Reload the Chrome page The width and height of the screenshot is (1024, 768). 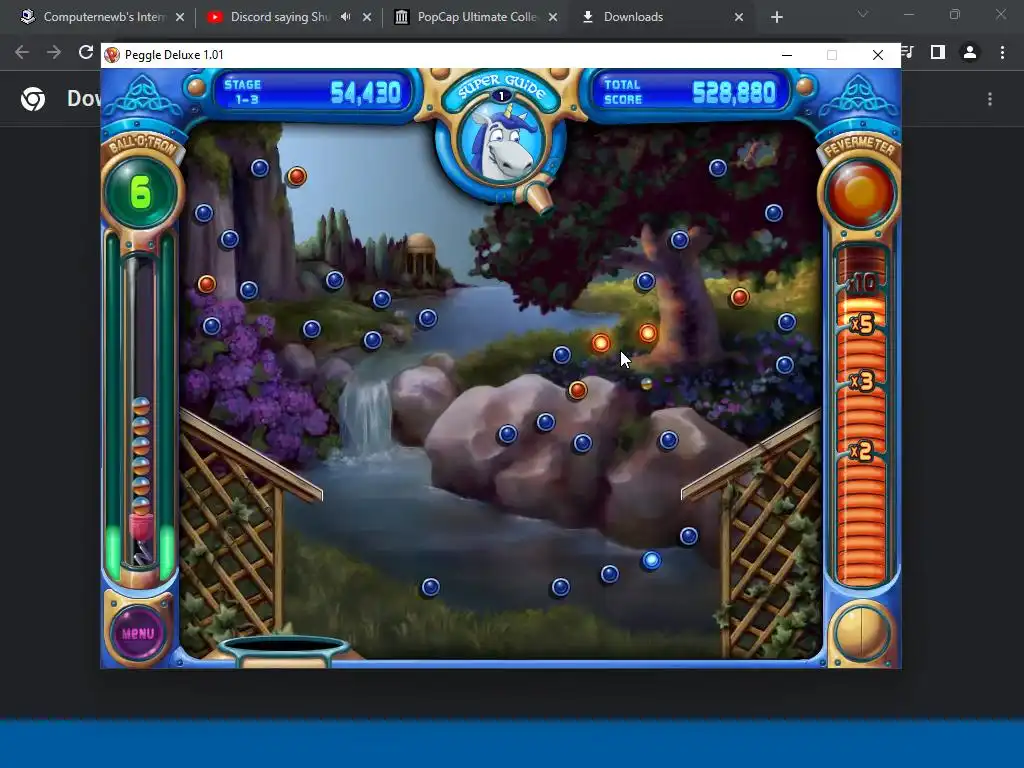(x=86, y=52)
